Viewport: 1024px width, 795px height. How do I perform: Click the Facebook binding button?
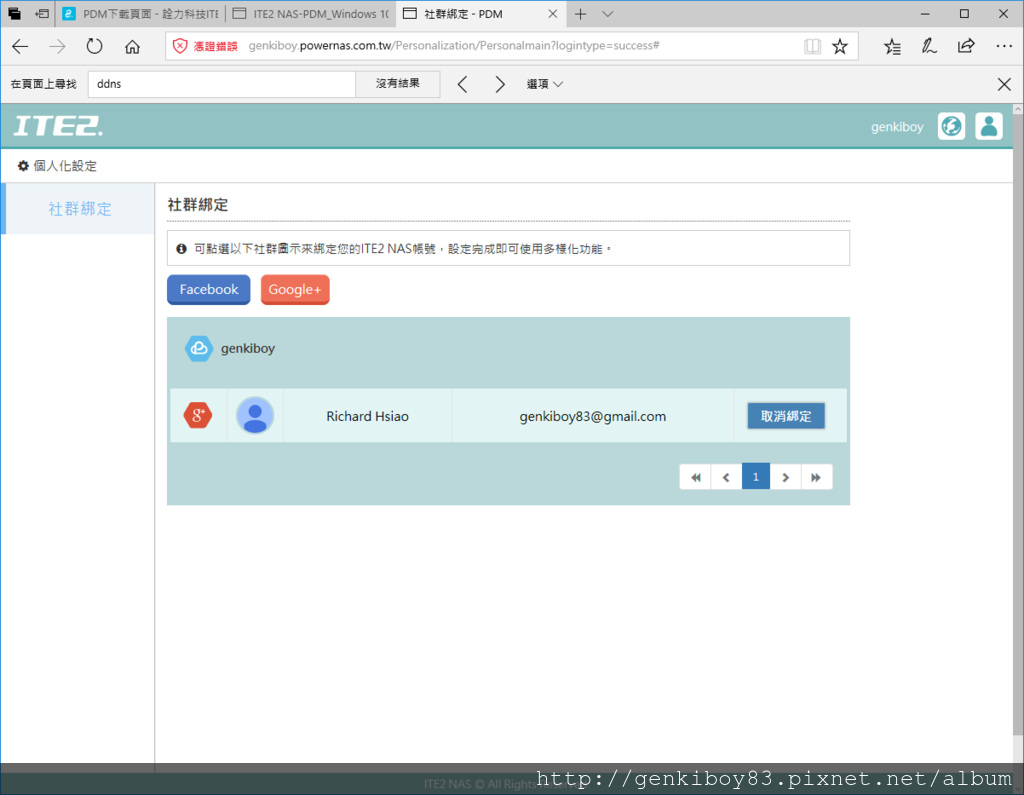point(208,289)
